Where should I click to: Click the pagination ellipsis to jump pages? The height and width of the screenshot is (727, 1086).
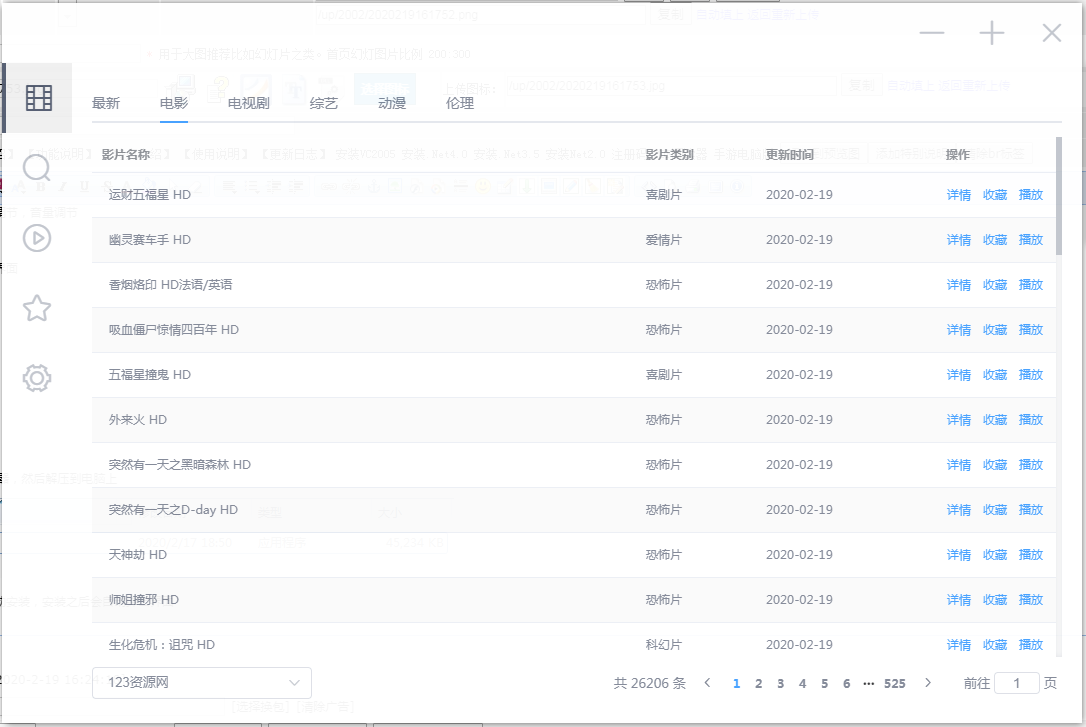[868, 684]
